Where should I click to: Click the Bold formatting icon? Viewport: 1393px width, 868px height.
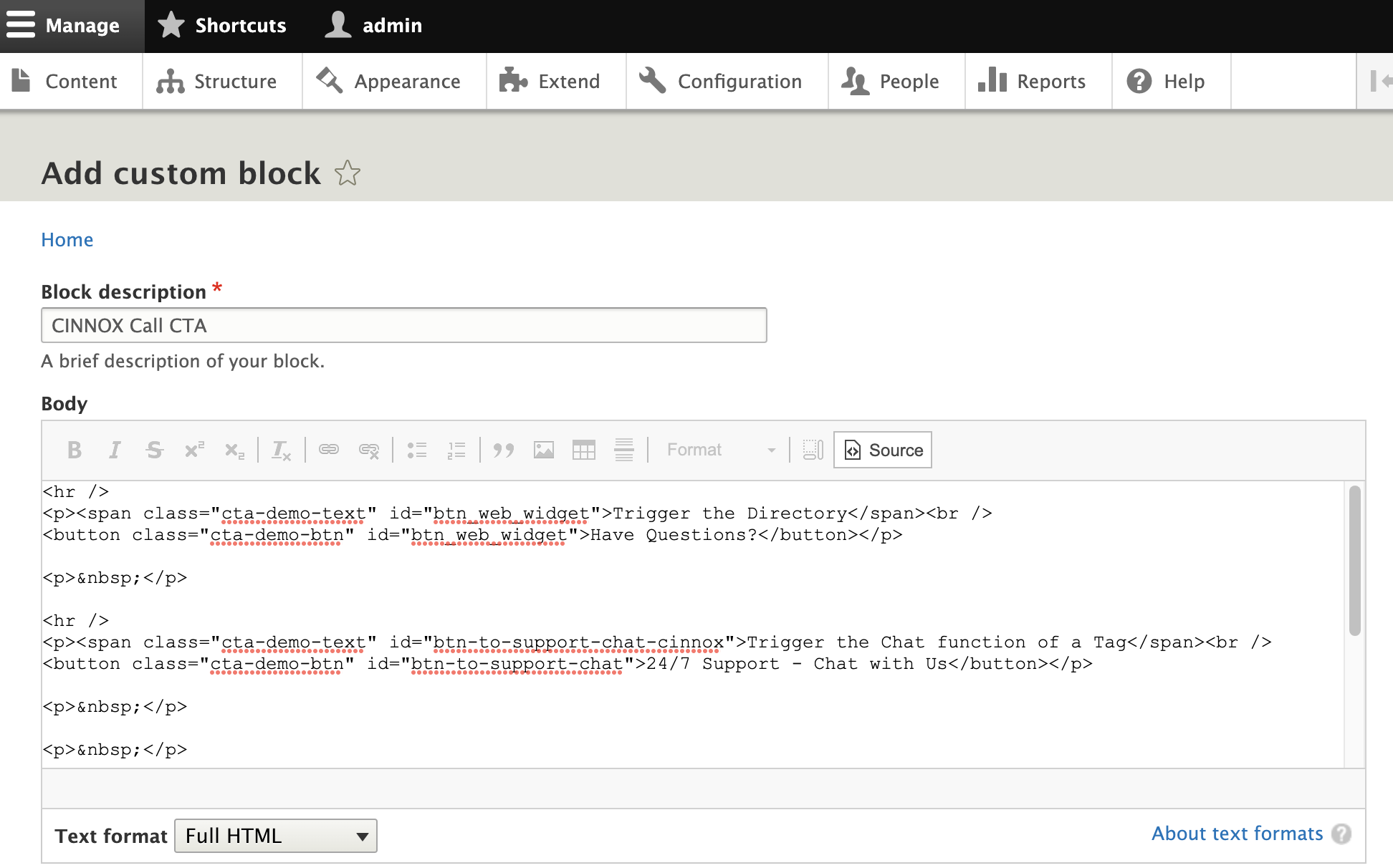74,450
